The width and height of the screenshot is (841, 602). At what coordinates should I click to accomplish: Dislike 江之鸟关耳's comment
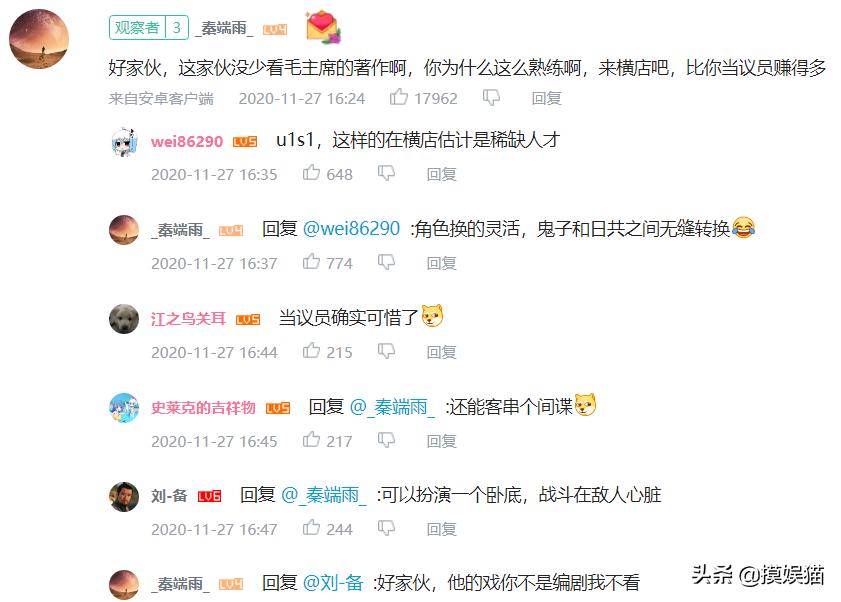(386, 351)
